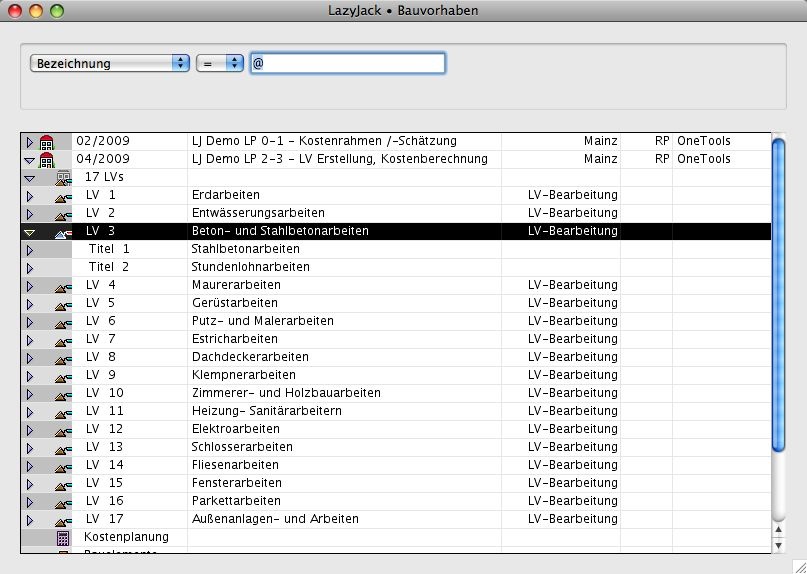Click the building icon of project 02/2009

tap(46, 142)
